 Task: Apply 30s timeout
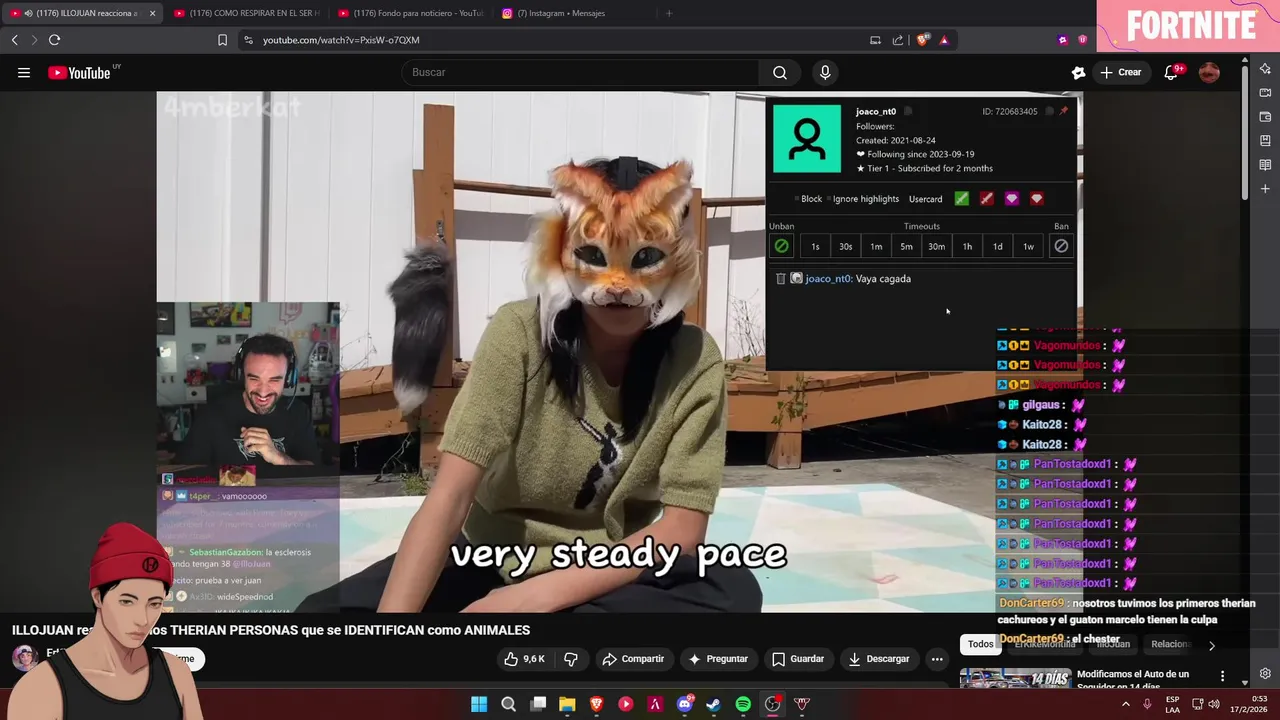click(x=846, y=246)
